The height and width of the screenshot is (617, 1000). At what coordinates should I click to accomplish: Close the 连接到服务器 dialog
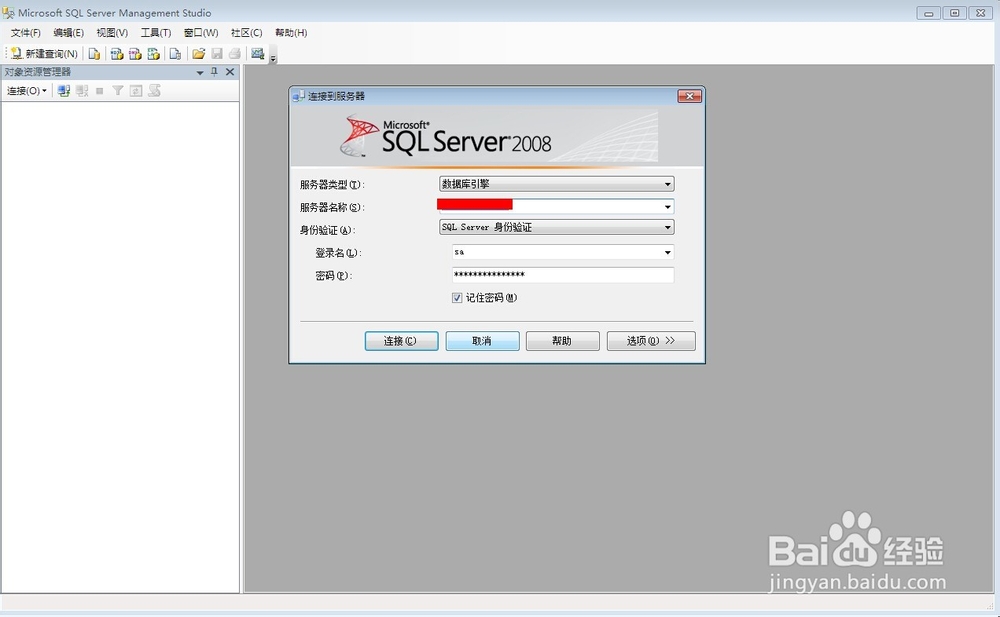(689, 96)
